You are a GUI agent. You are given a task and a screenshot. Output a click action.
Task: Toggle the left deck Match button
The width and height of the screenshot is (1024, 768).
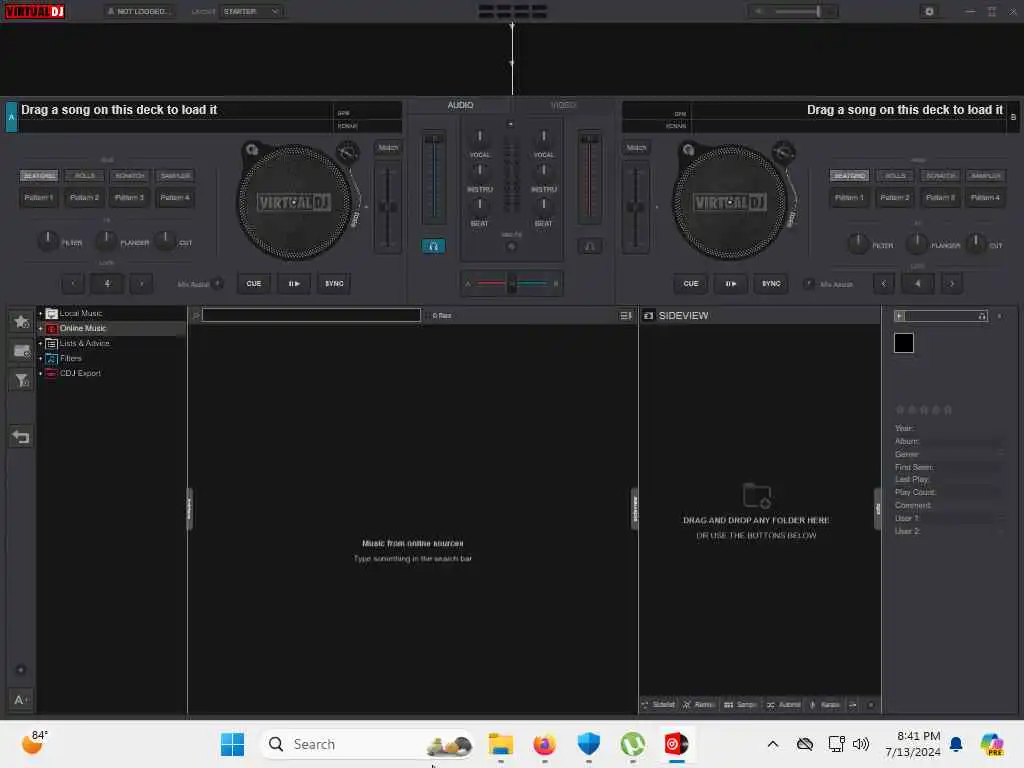[x=388, y=148]
